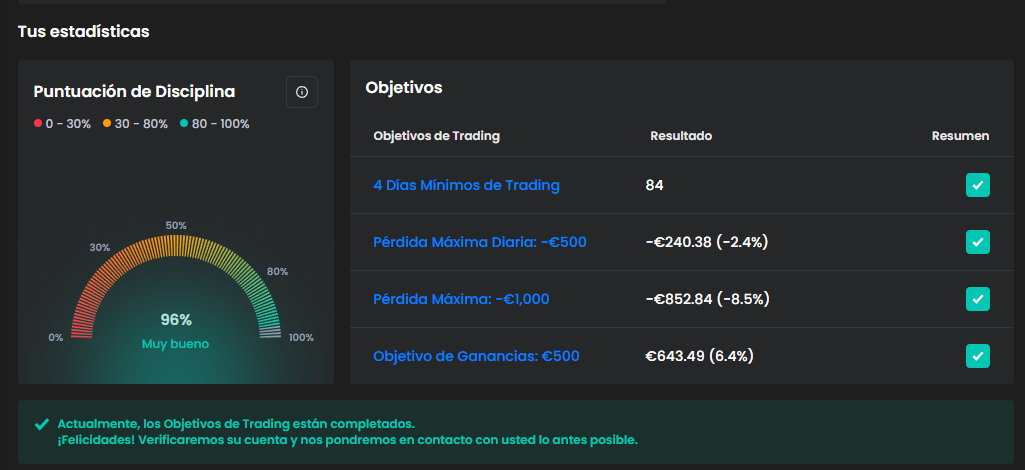Image resolution: width=1025 pixels, height=470 pixels.
Task: Click the teal 80 - 100% legend dot
Action: click(x=184, y=124)
